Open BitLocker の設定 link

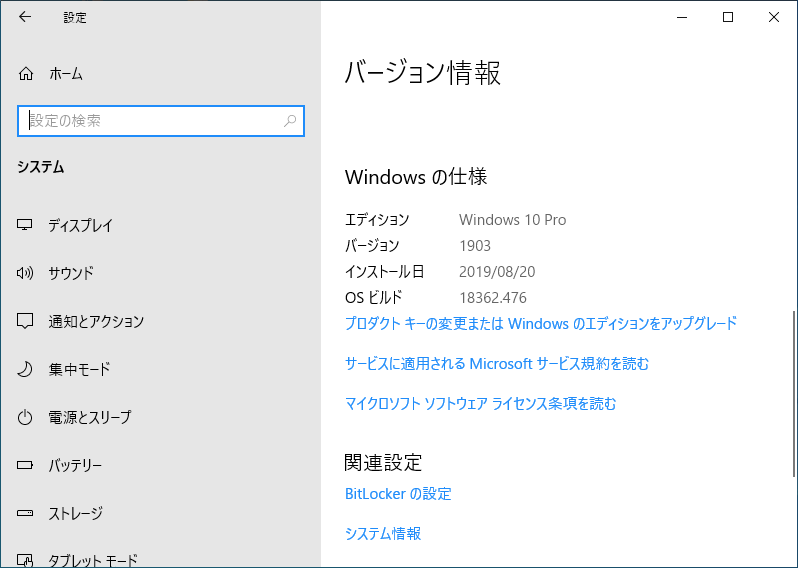pos(398,494)
